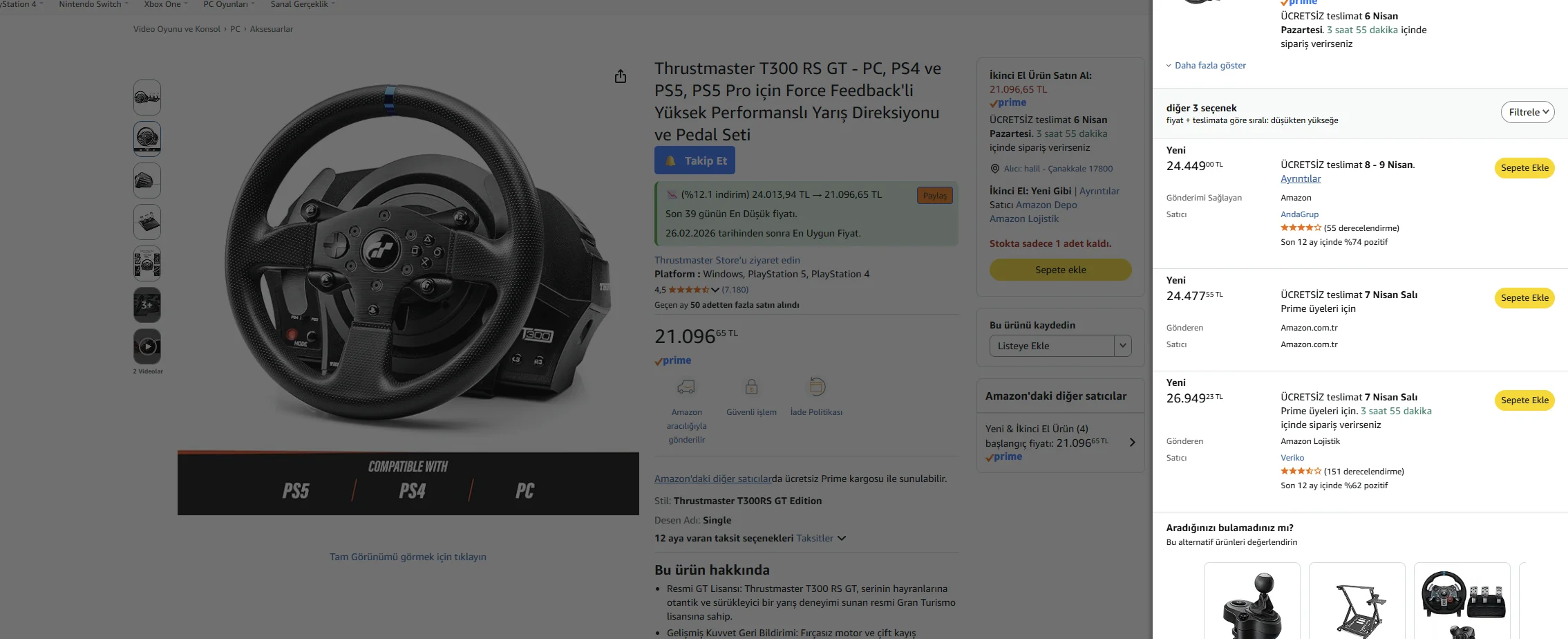1568x639 pixels.
Task: Open the Filtrele dropdown in offers panel
Action: coord(1527,112)
